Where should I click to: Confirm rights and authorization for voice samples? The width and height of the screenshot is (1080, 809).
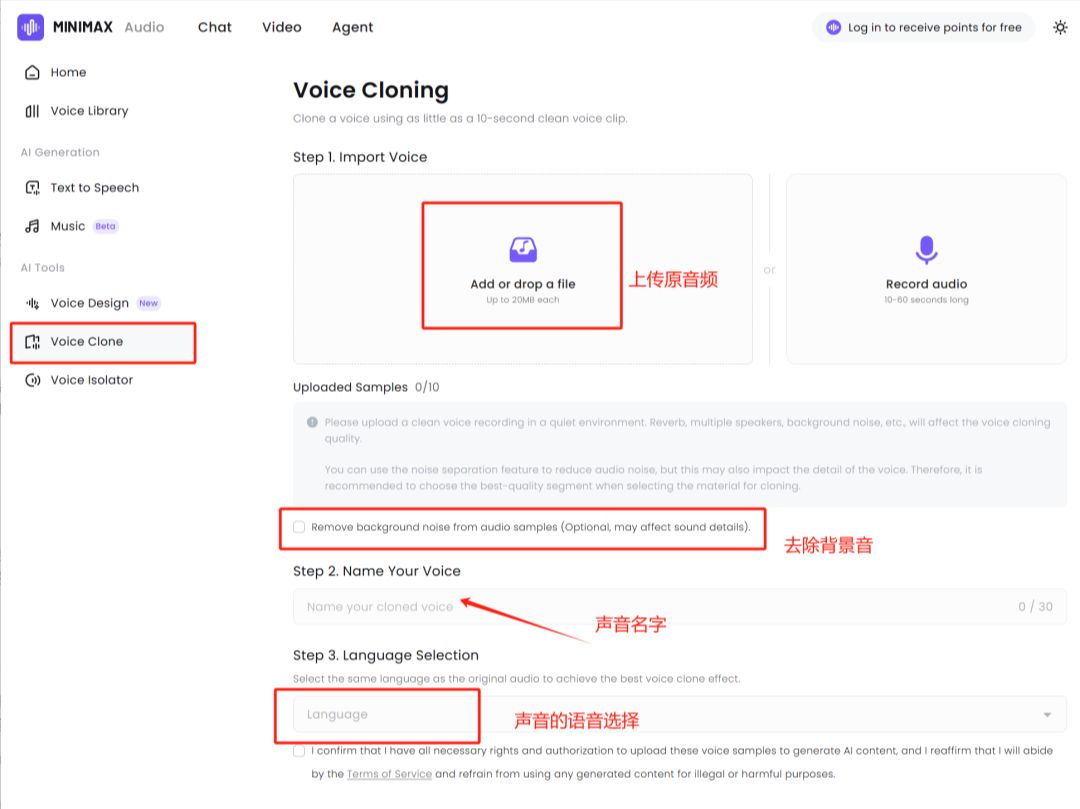[299, 750]
